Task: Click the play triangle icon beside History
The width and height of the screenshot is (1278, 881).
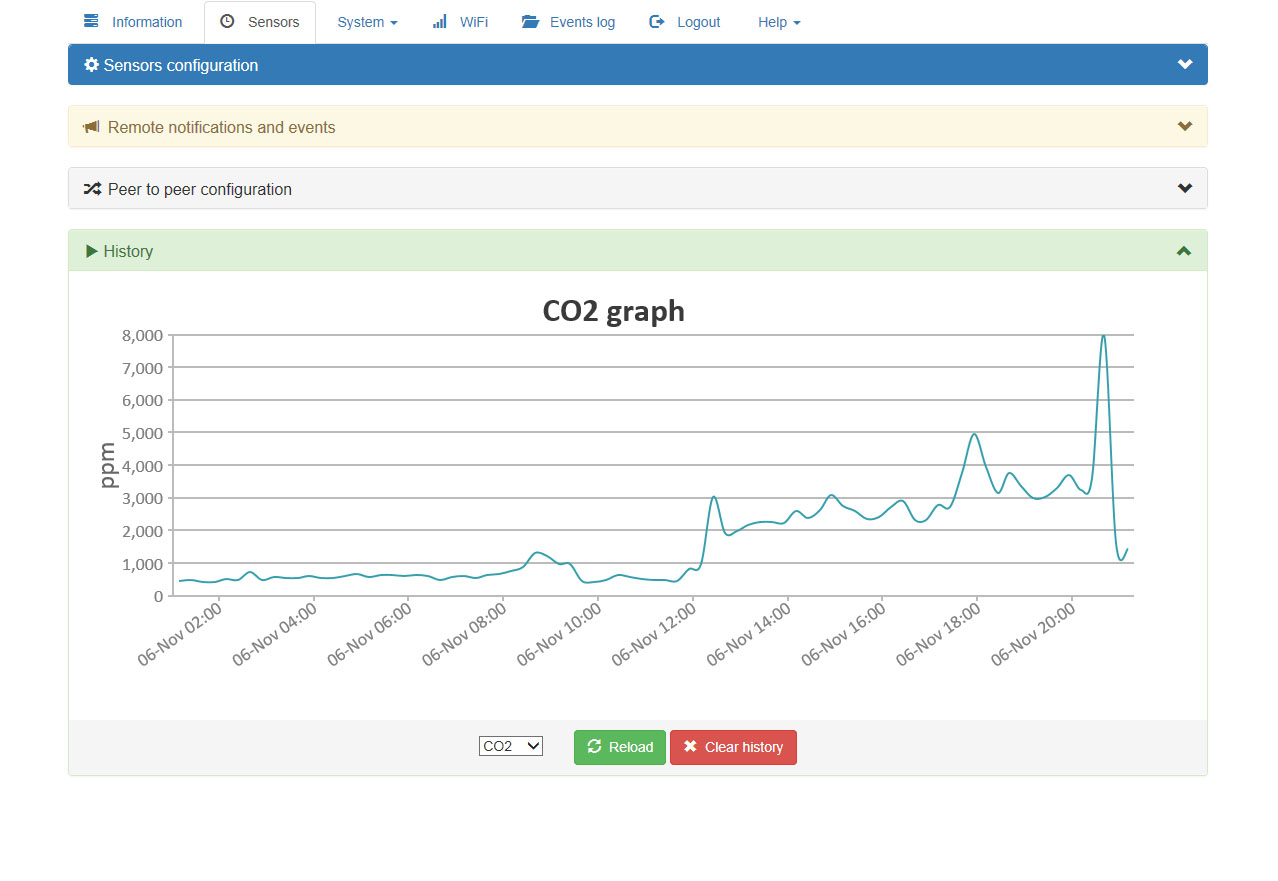Action: click(92, 251)
